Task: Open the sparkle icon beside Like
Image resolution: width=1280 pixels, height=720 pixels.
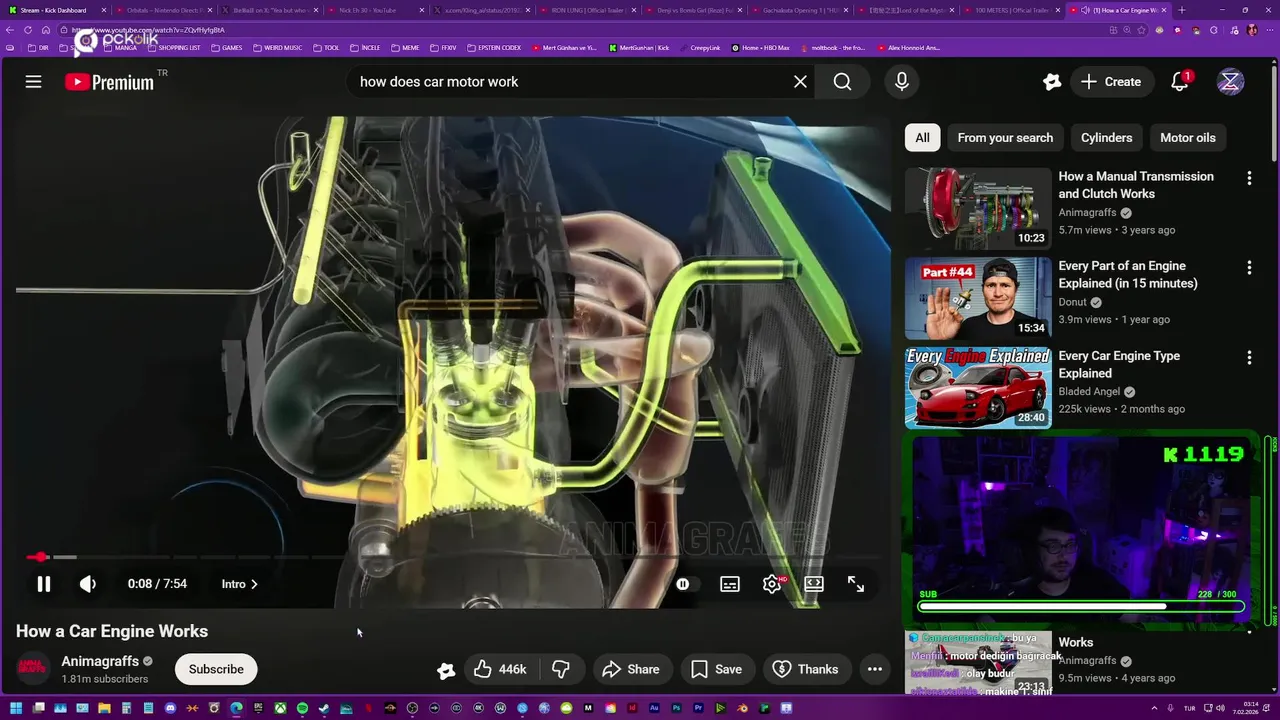Action: coord(446,670)
